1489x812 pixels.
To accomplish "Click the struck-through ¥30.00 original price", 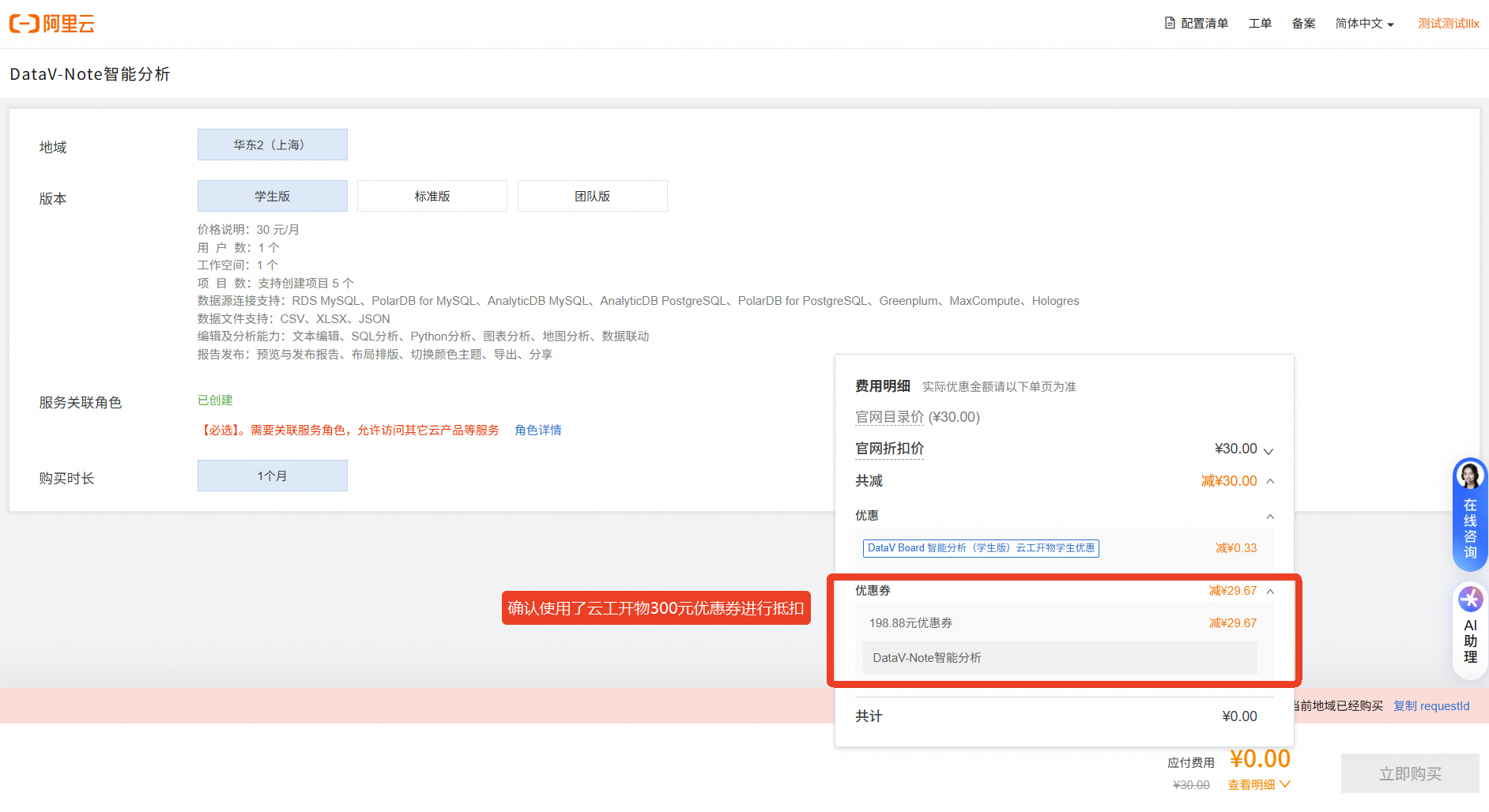I will pyautogui.click(x=1191, y=785).
